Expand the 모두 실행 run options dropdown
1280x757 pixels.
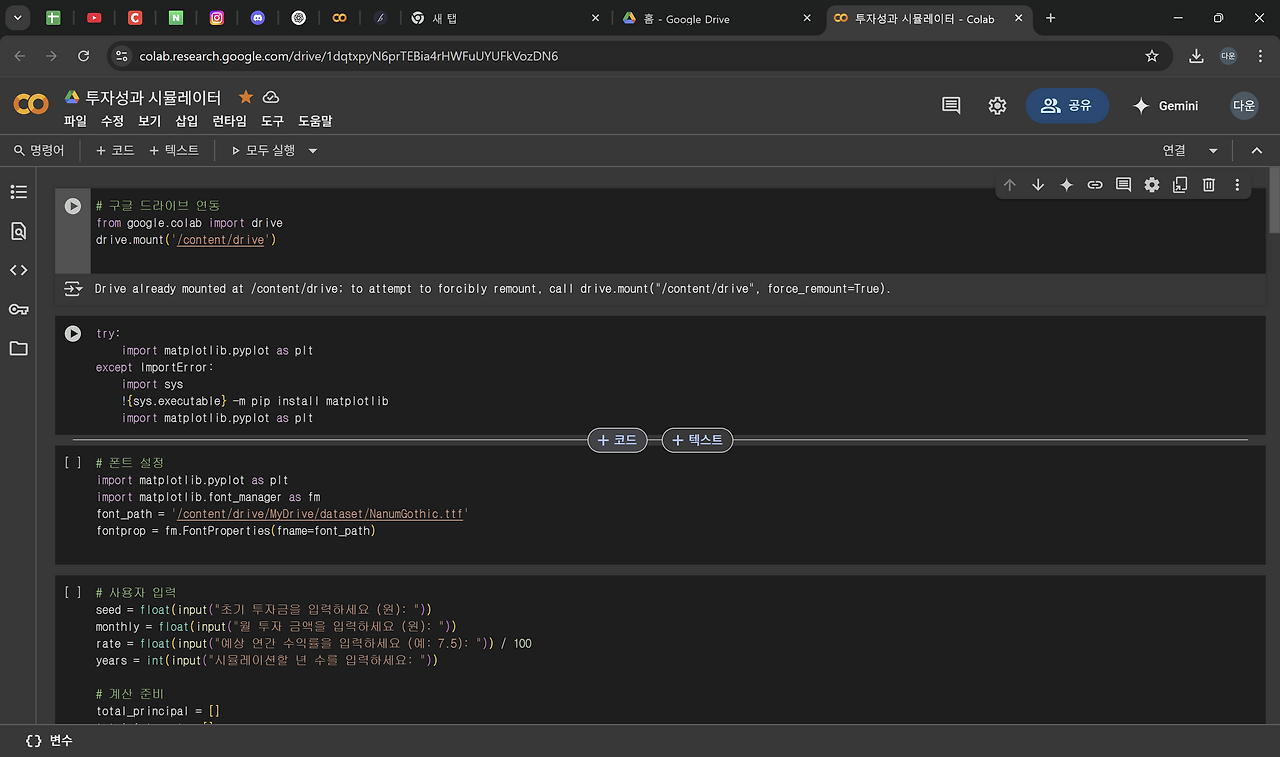312,151
